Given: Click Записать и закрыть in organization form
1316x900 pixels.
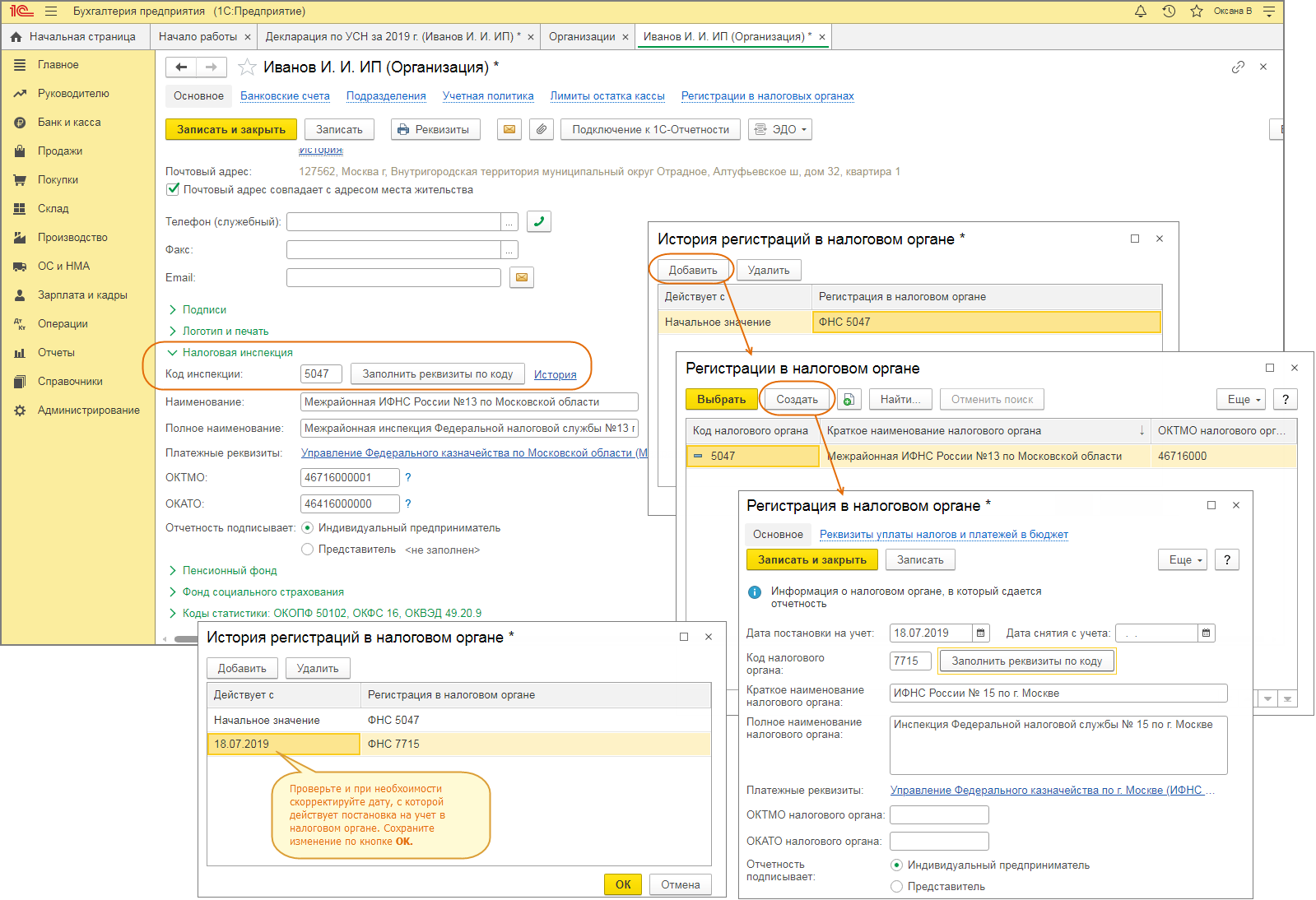Looking at the screenshot, I should [x=231, y=130].
